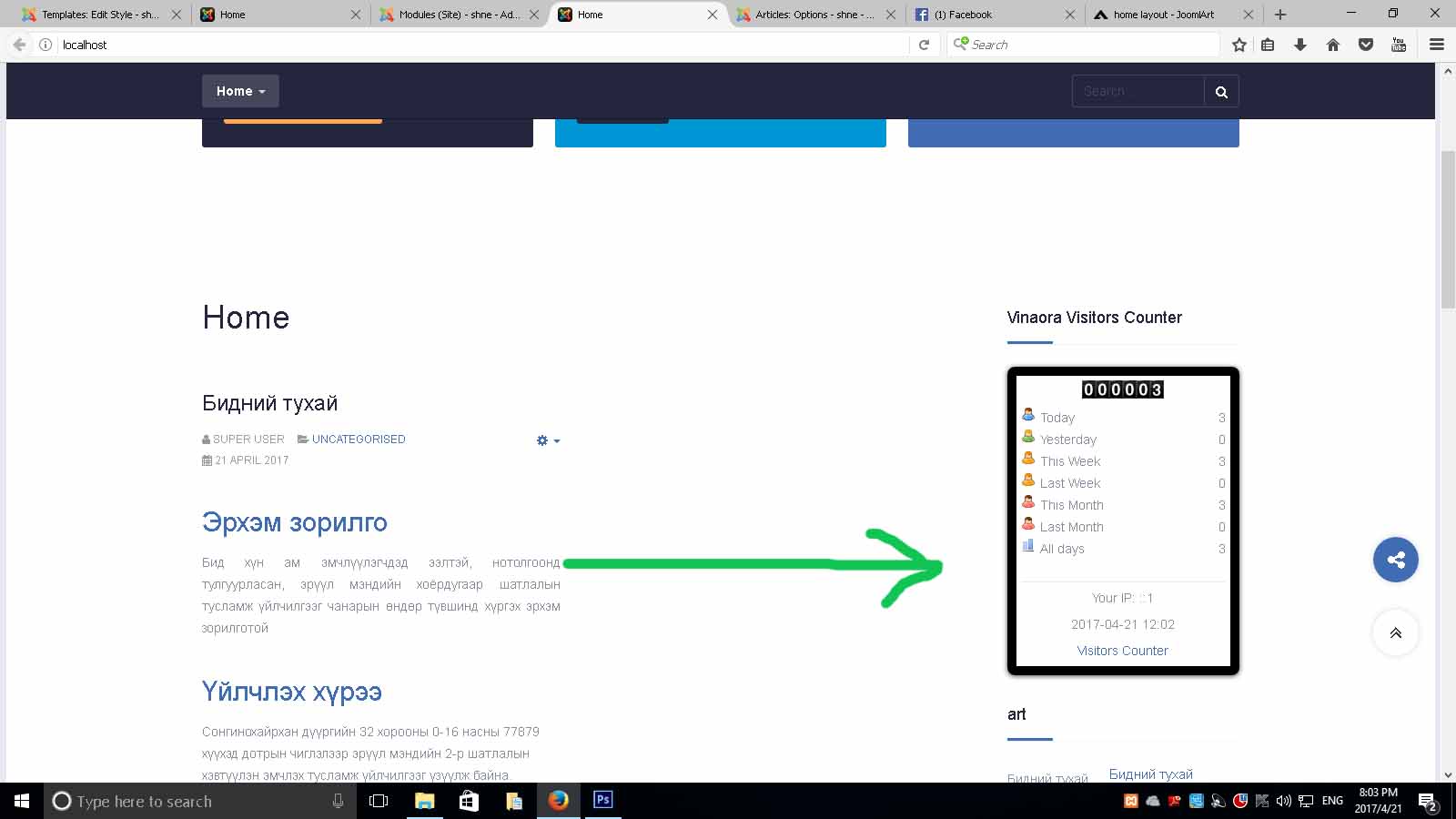Go to the browser home page icon
This screenshot has height=819, width=1456.
1333,45
